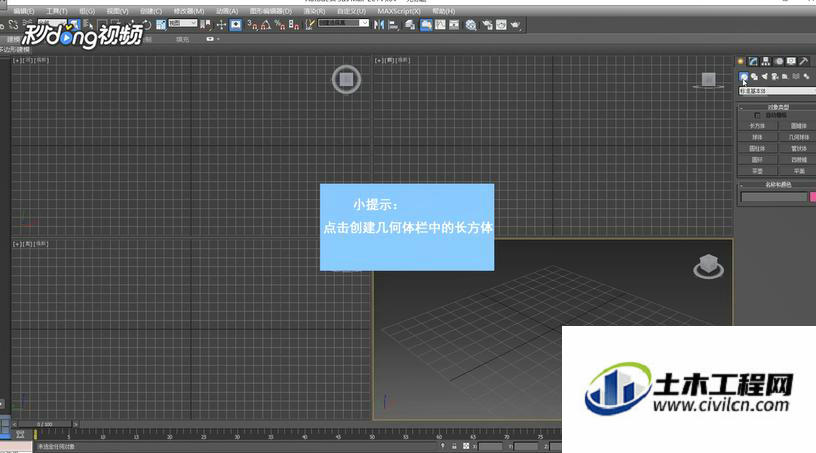Click the 长方体 box button
The width and height of the screenshot is (816, 453).
pos(757,126)
